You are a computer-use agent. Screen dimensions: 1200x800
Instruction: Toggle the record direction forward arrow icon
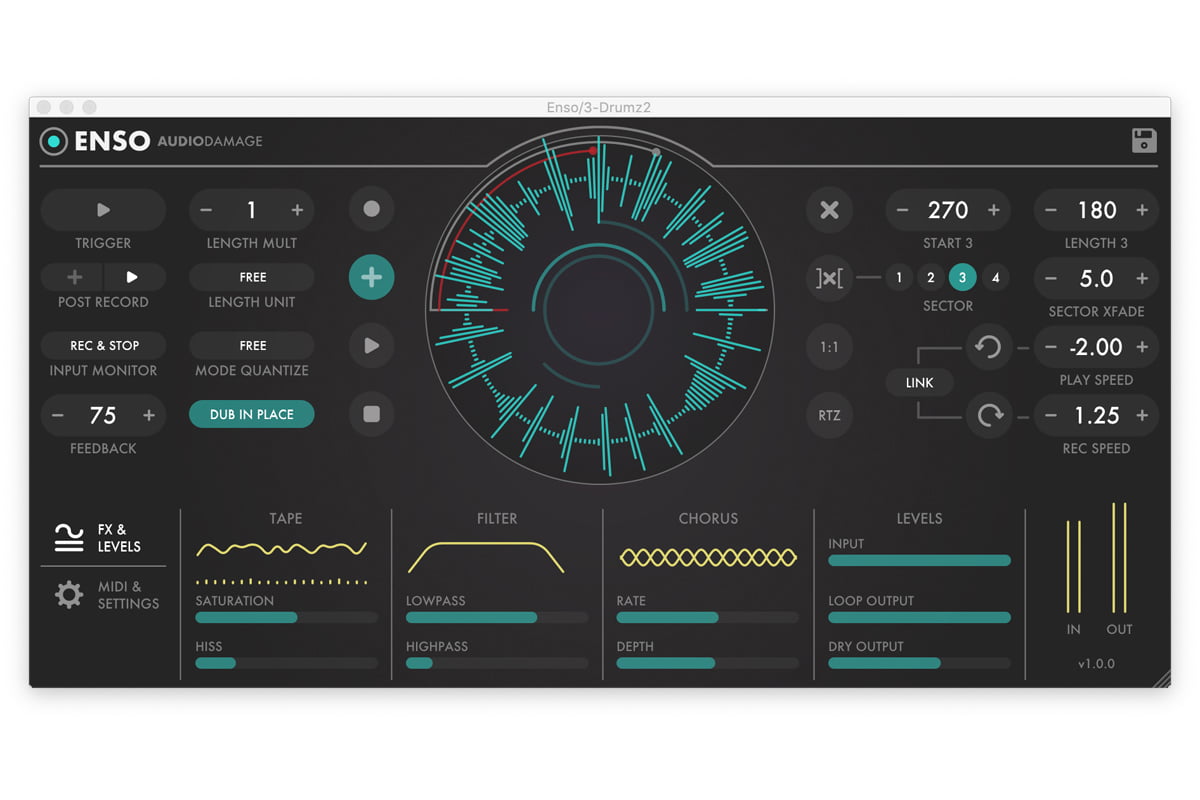click(988, 415)
